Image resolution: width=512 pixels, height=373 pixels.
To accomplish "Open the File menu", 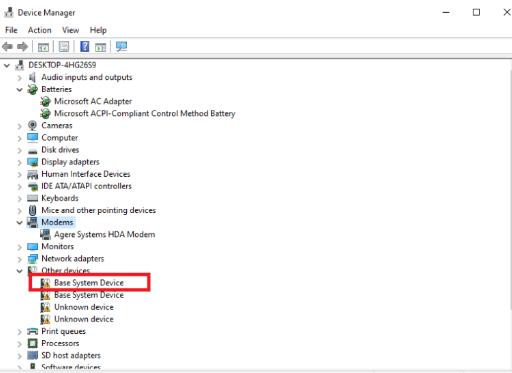I will [11, 30].
